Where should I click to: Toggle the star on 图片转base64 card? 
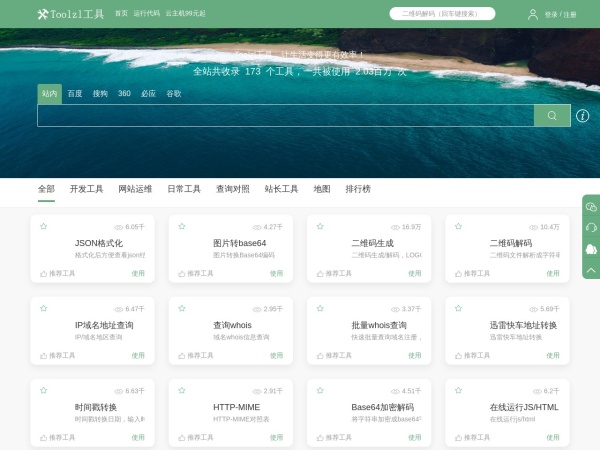pos(181,227)
